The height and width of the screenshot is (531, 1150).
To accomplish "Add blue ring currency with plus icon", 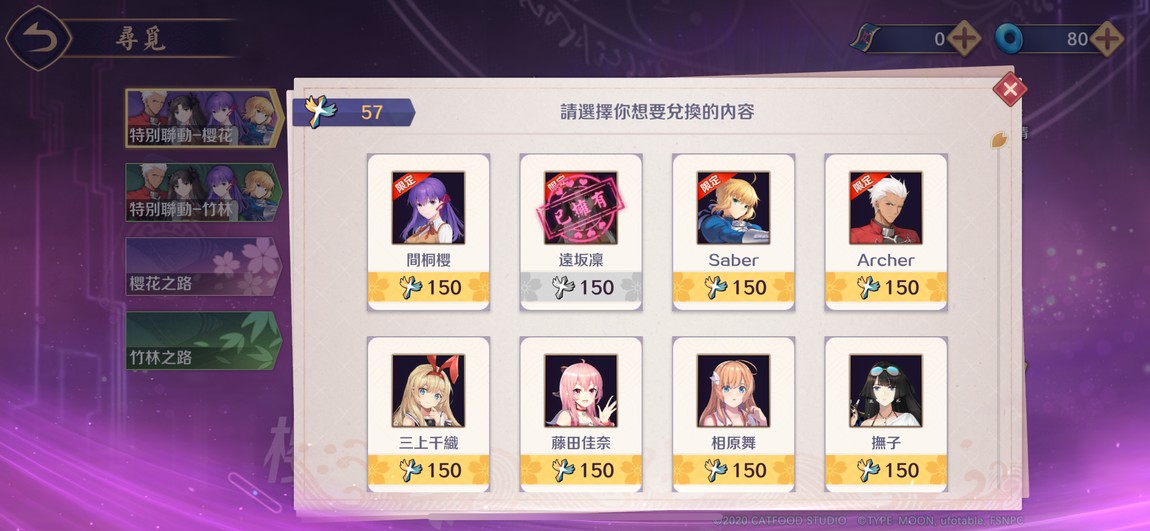I will [1106, 38].
